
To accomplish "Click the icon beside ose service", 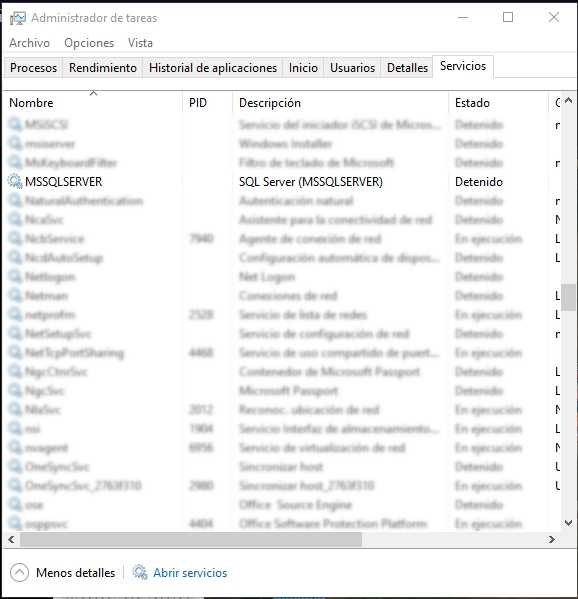I will (15, 505).
